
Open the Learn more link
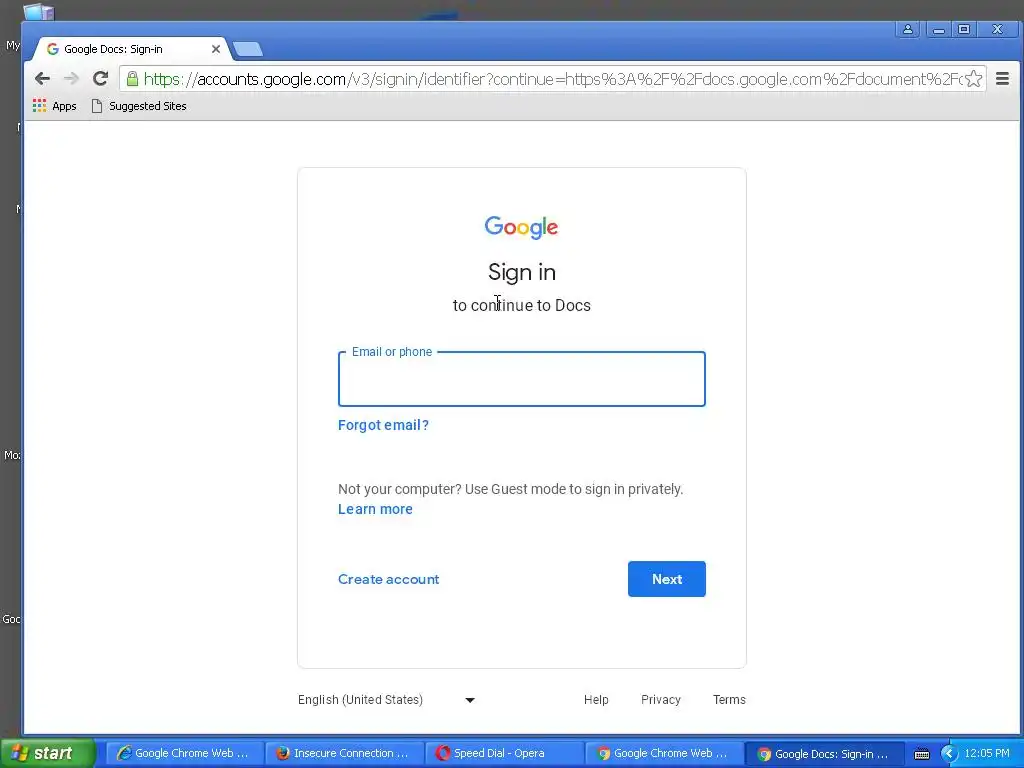click(376, 509)
